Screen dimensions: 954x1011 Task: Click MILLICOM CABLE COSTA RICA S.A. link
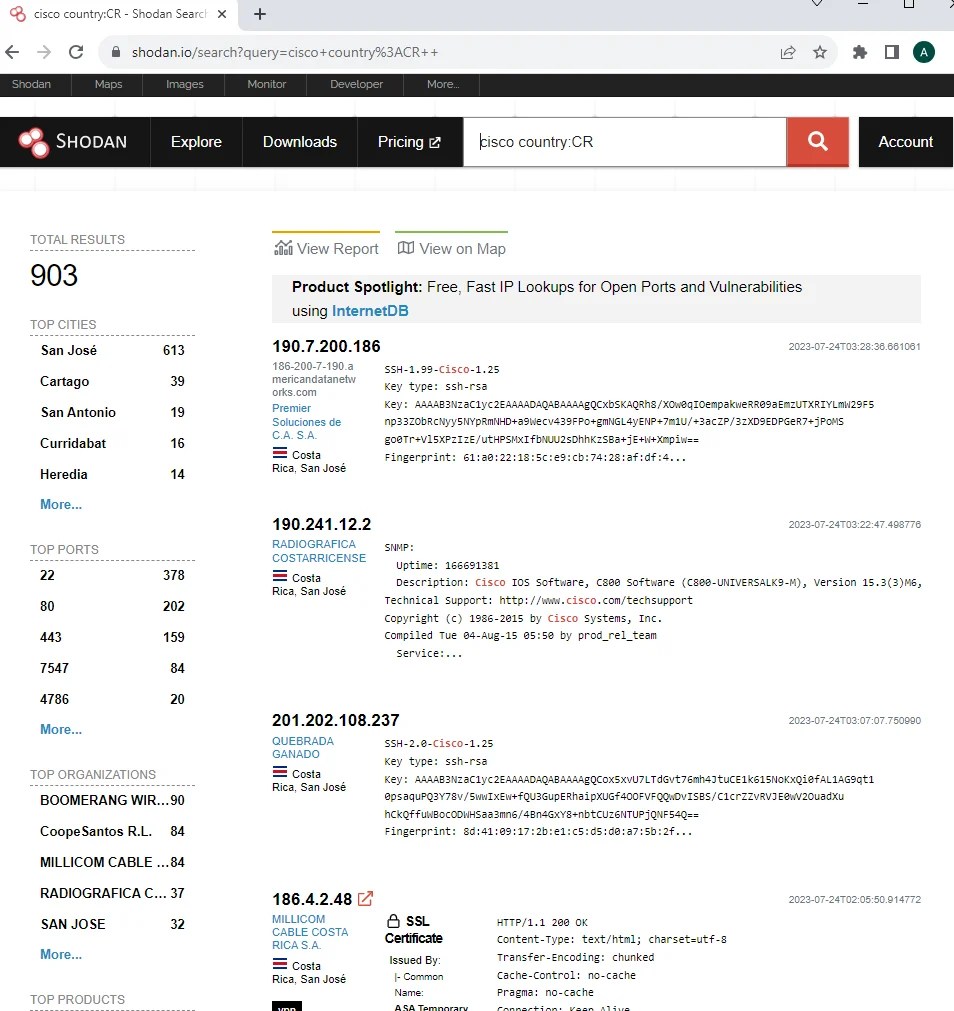pos(310,932)
